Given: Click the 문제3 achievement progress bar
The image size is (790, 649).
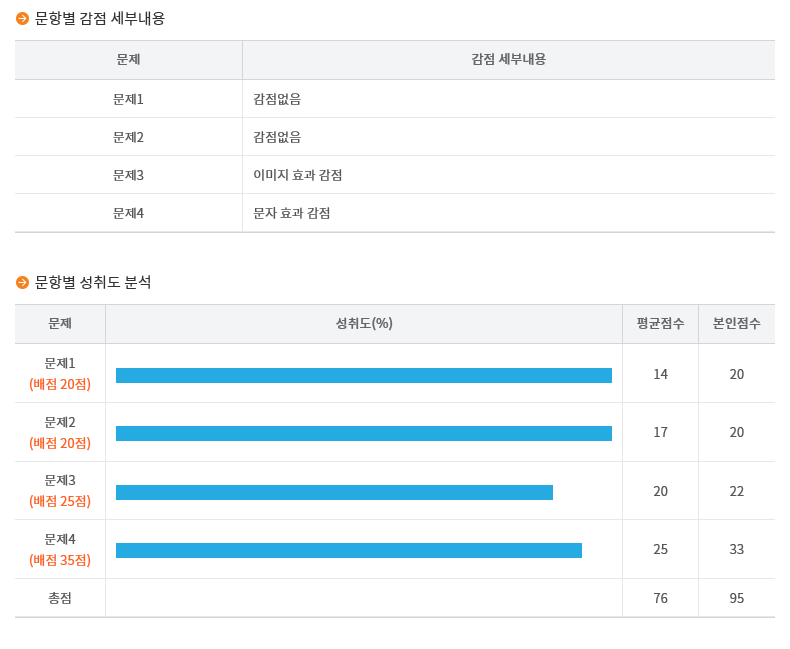Looking at the screenshot, I should click(335, 492).
